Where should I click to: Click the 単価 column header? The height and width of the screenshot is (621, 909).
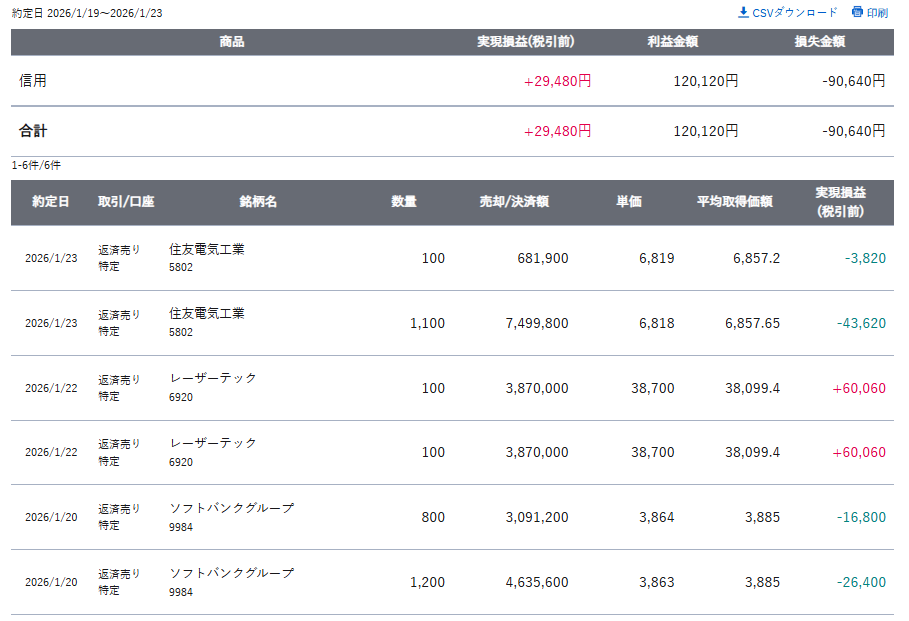pyautogui.click(x=629, y=202)
